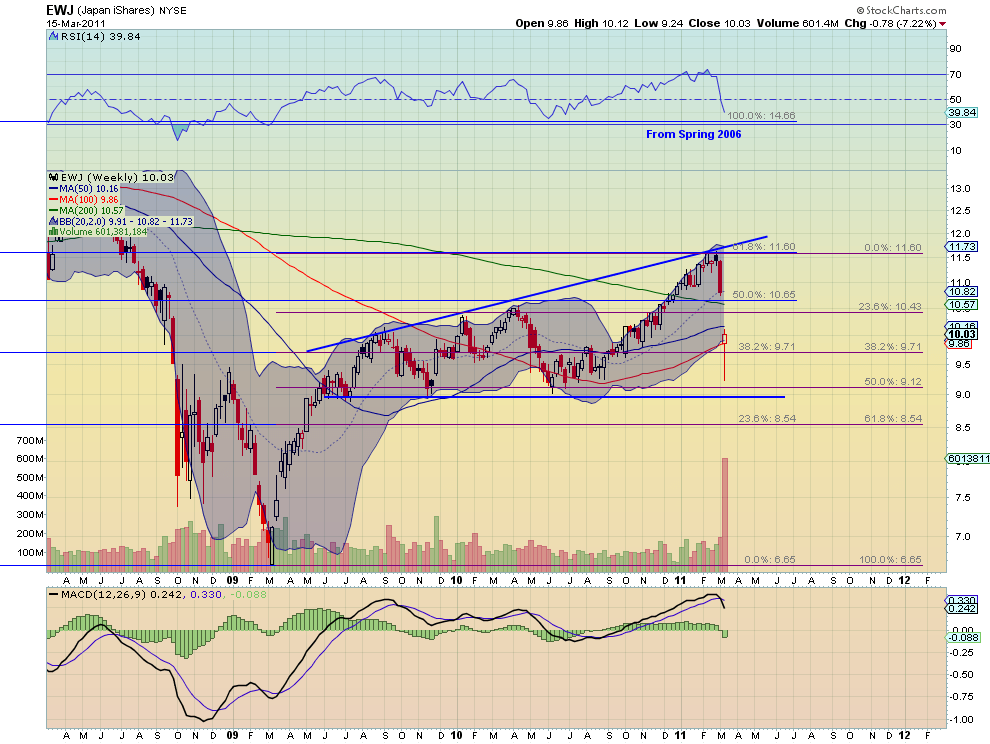Click the "23.6%: 10.43" retracement label
The width and height of the screenshot is (990, 744).
coord(890,306)
